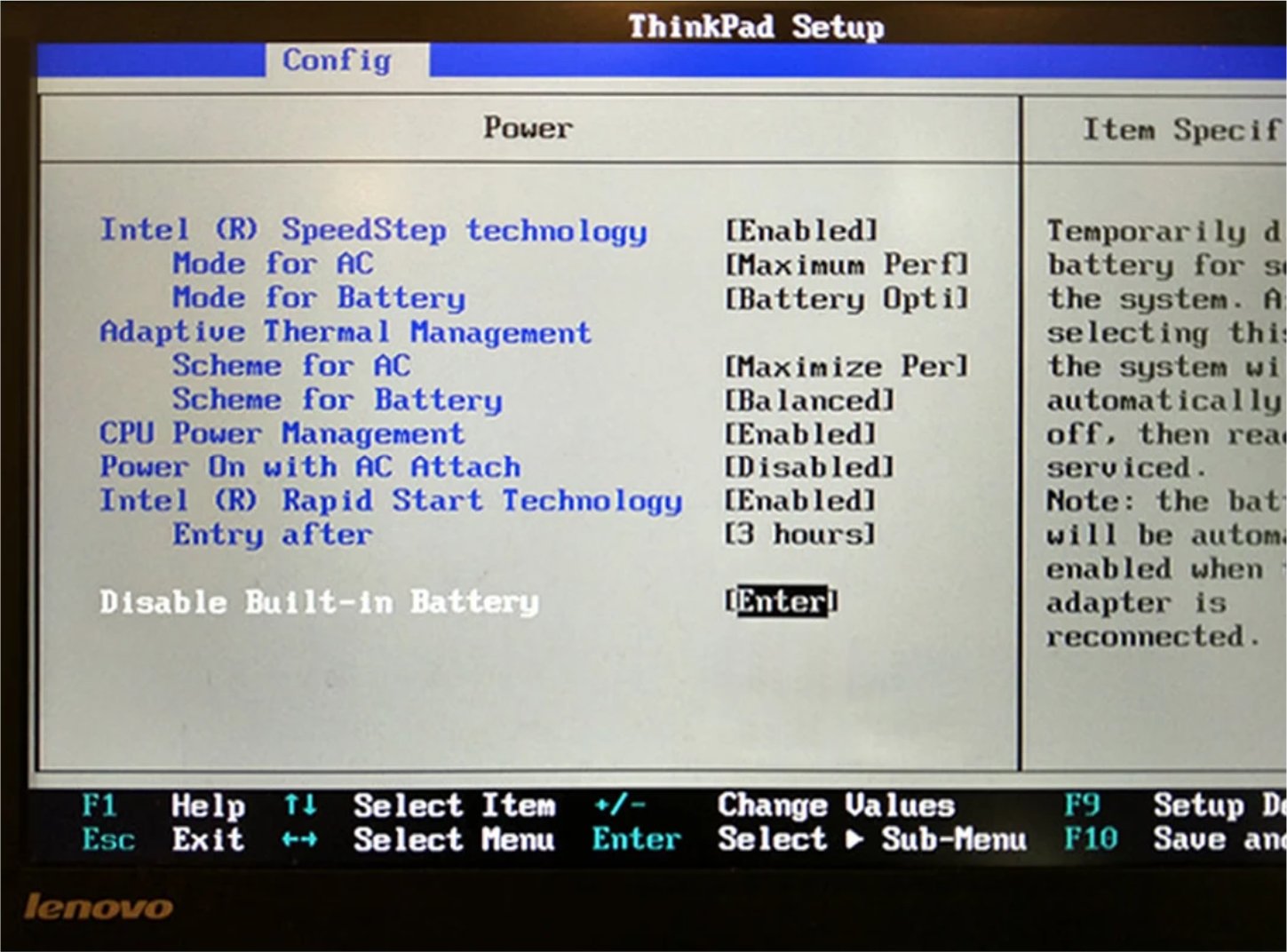This screenshot has width=1287, height=952.
Task: Click the F10 Save and Exit hint
Action: tap(1175, 839)
